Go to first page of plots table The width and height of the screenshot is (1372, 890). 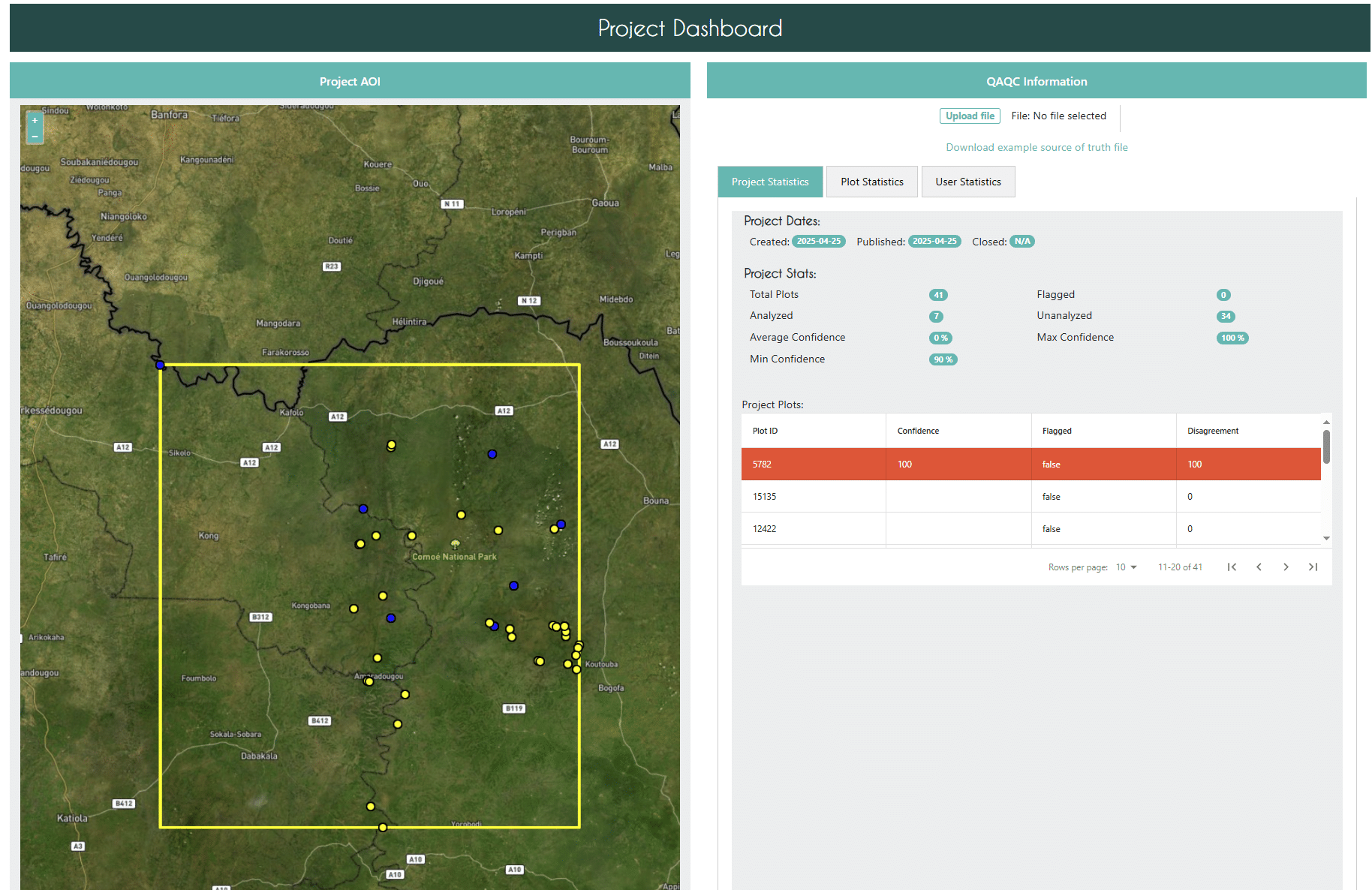point(1232,567)
